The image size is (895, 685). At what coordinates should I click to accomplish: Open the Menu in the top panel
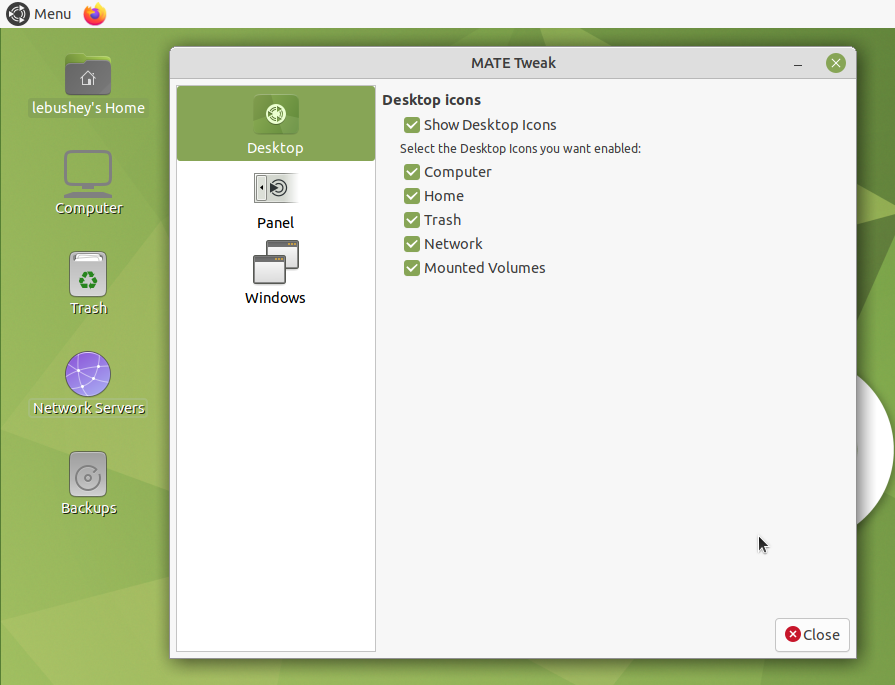coord(40,14)
